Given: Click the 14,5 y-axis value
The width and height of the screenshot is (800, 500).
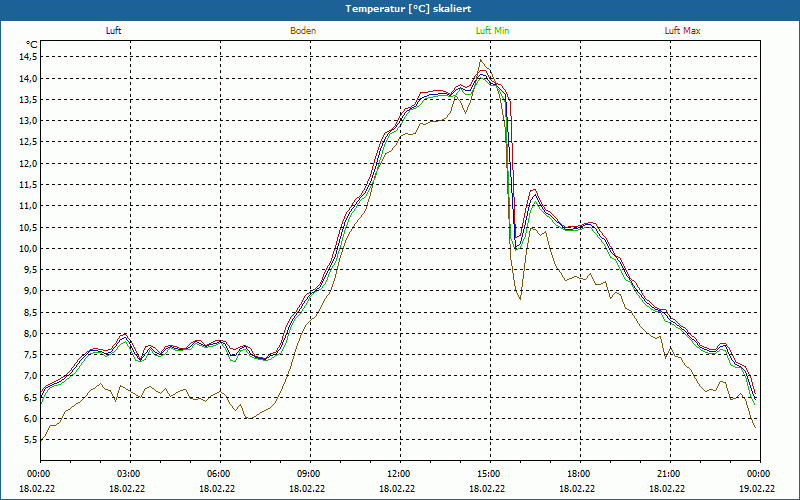Looking at the screenshot, I should click(x=28, y=57).
